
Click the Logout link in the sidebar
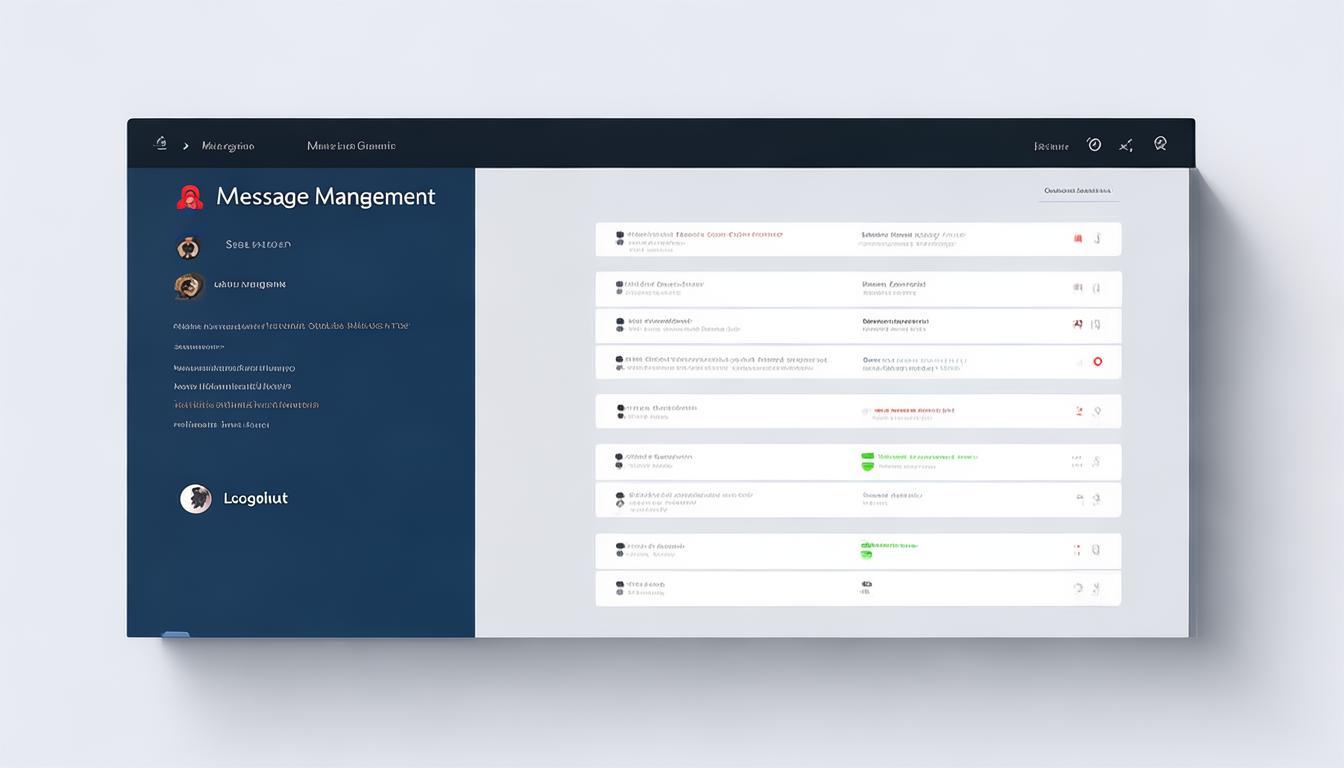pos(255,498)
